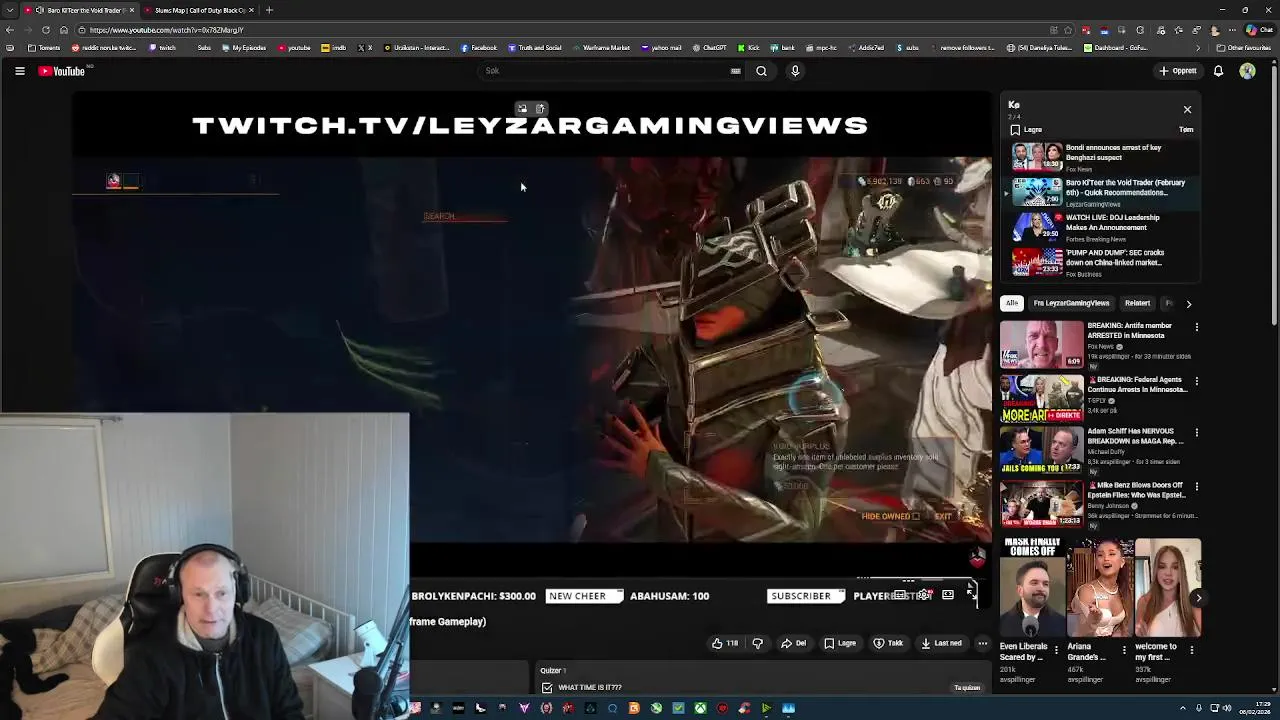Close the queue panel
1280x720 pixels.
[1187, 109]
